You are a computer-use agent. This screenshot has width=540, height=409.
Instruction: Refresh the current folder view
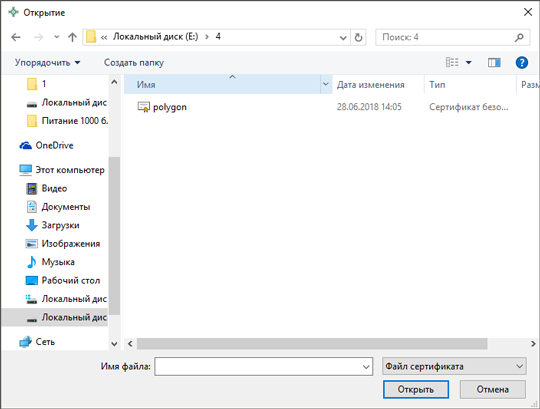click(x=358, y=37)
